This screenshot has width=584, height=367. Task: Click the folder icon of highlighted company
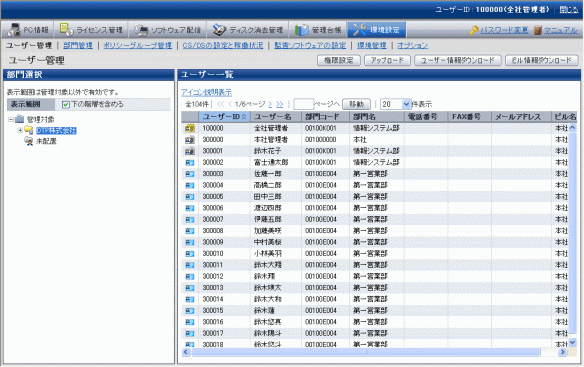[x=29, y=130]
